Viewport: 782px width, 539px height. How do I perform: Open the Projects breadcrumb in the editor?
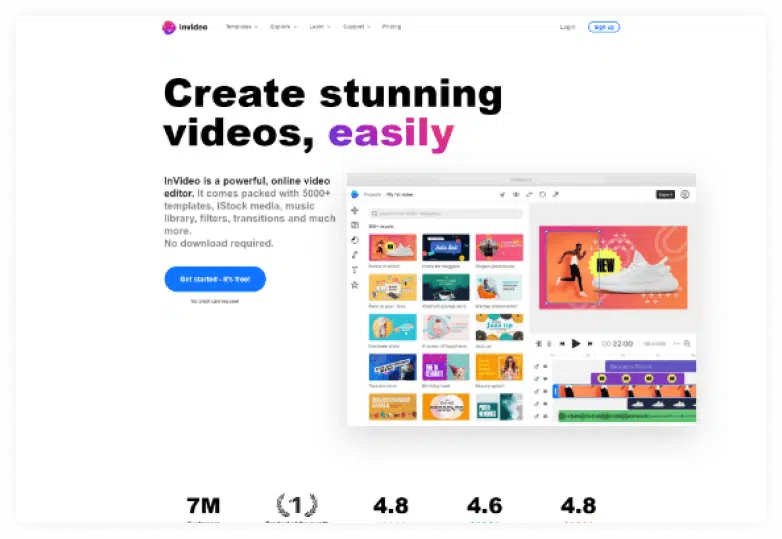tap(372, 194)
